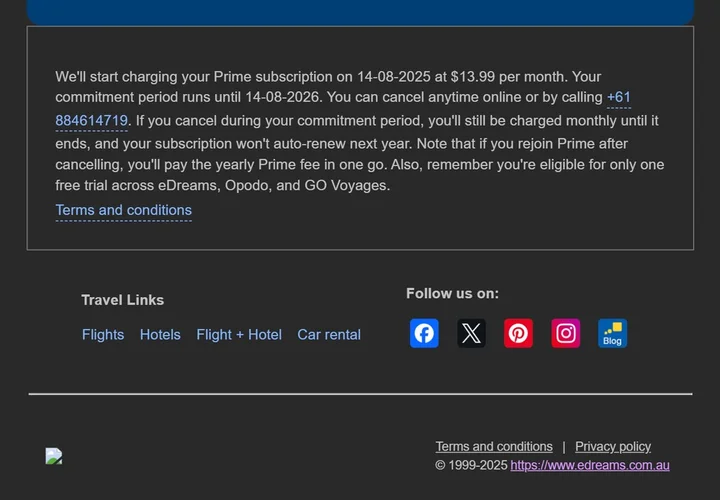Go to the Flights travel link

tap(103, 335)
